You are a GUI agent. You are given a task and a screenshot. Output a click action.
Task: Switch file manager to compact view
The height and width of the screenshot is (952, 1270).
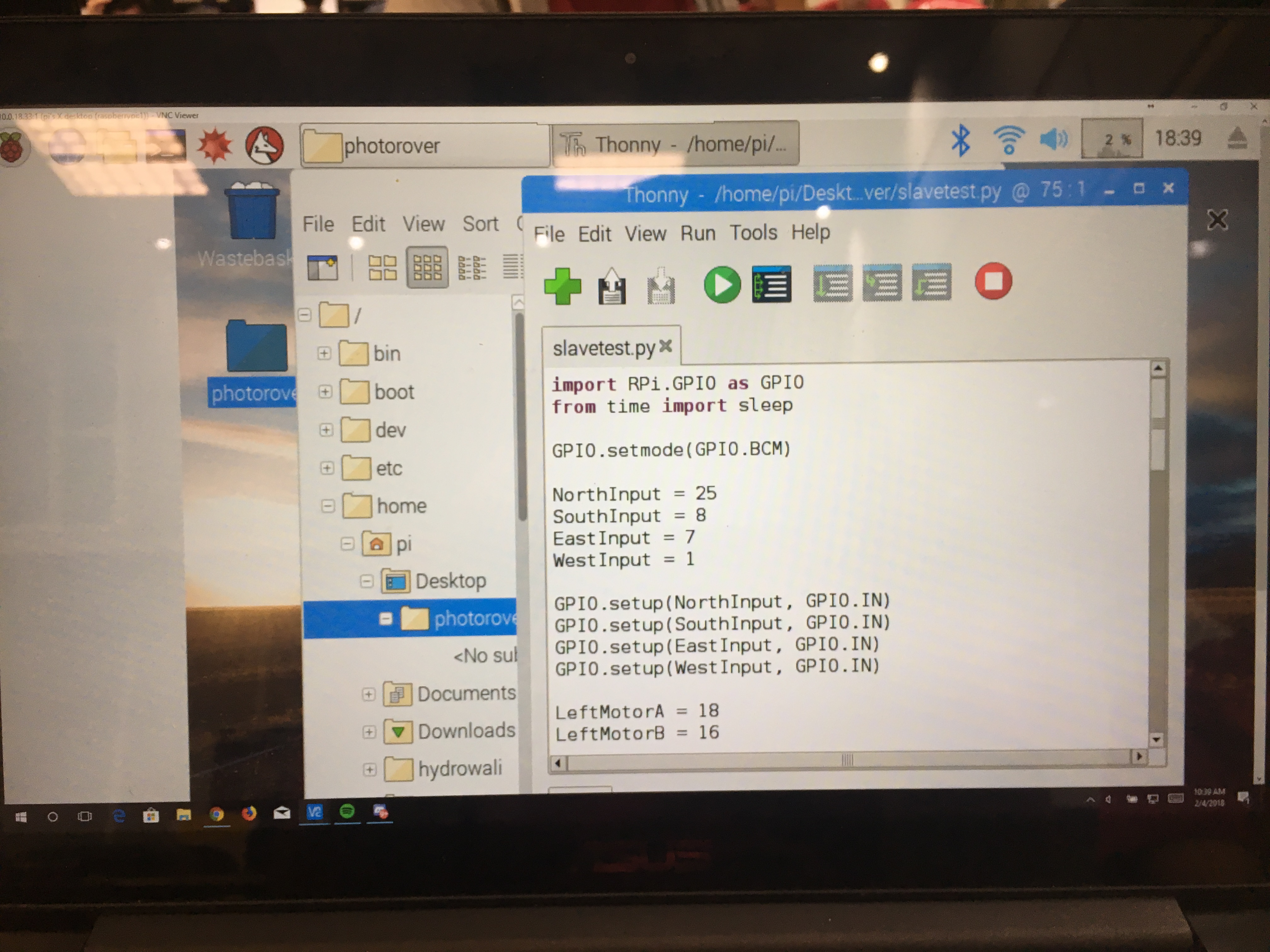tap(472, 267)
